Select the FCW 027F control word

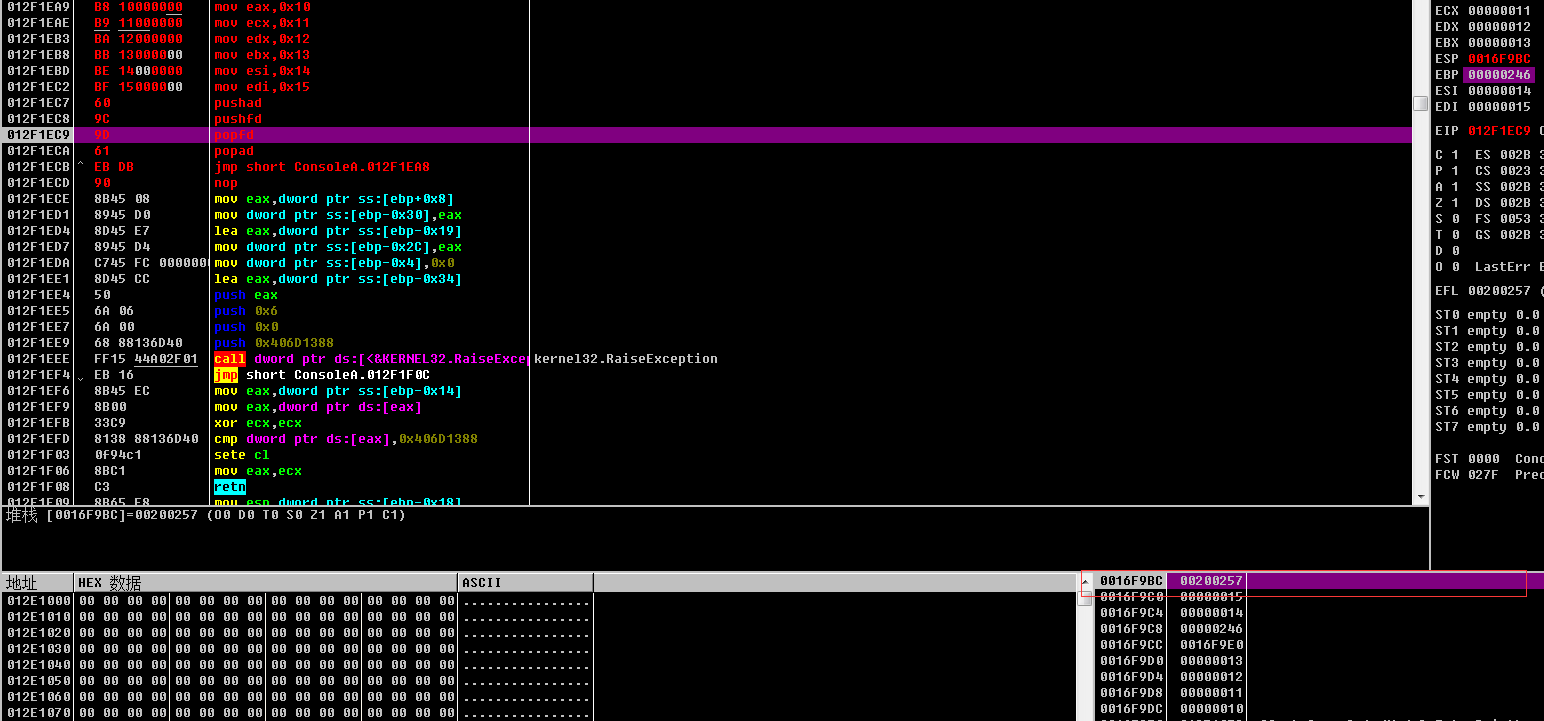(1467, 475)
